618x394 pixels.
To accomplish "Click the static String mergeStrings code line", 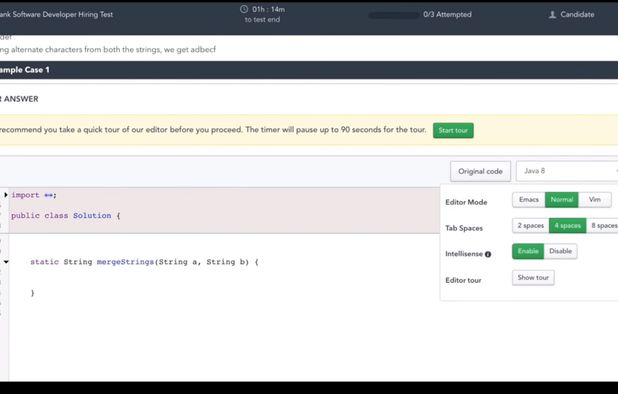I will 144,262.
